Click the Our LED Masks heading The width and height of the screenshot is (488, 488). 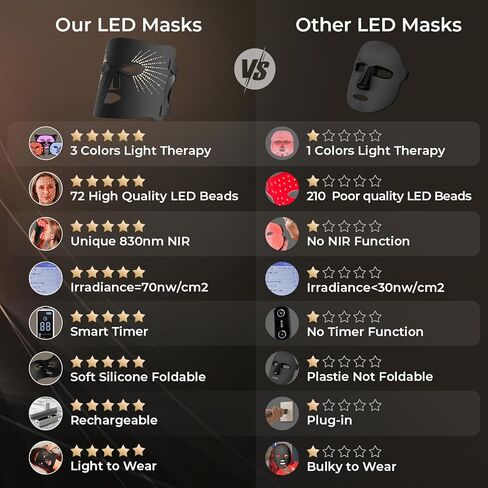coord(129,25)
